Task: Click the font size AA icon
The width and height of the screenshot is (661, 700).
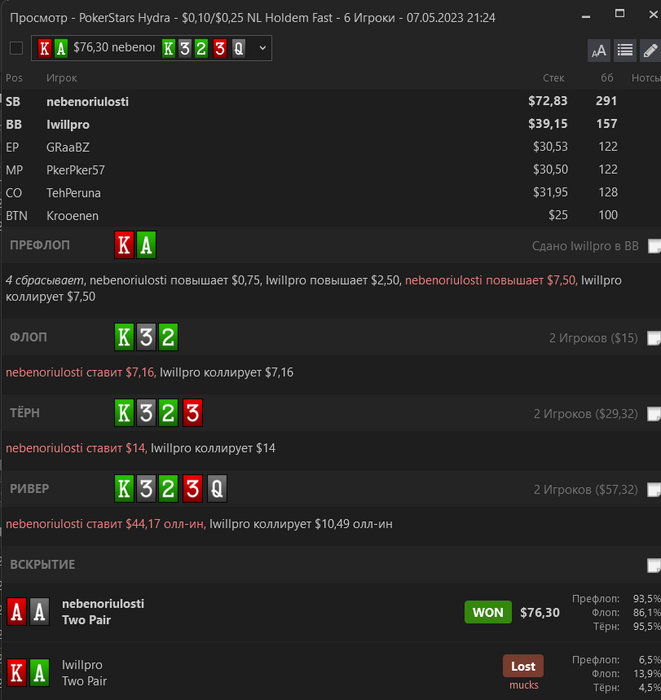Action: point(599,50)
